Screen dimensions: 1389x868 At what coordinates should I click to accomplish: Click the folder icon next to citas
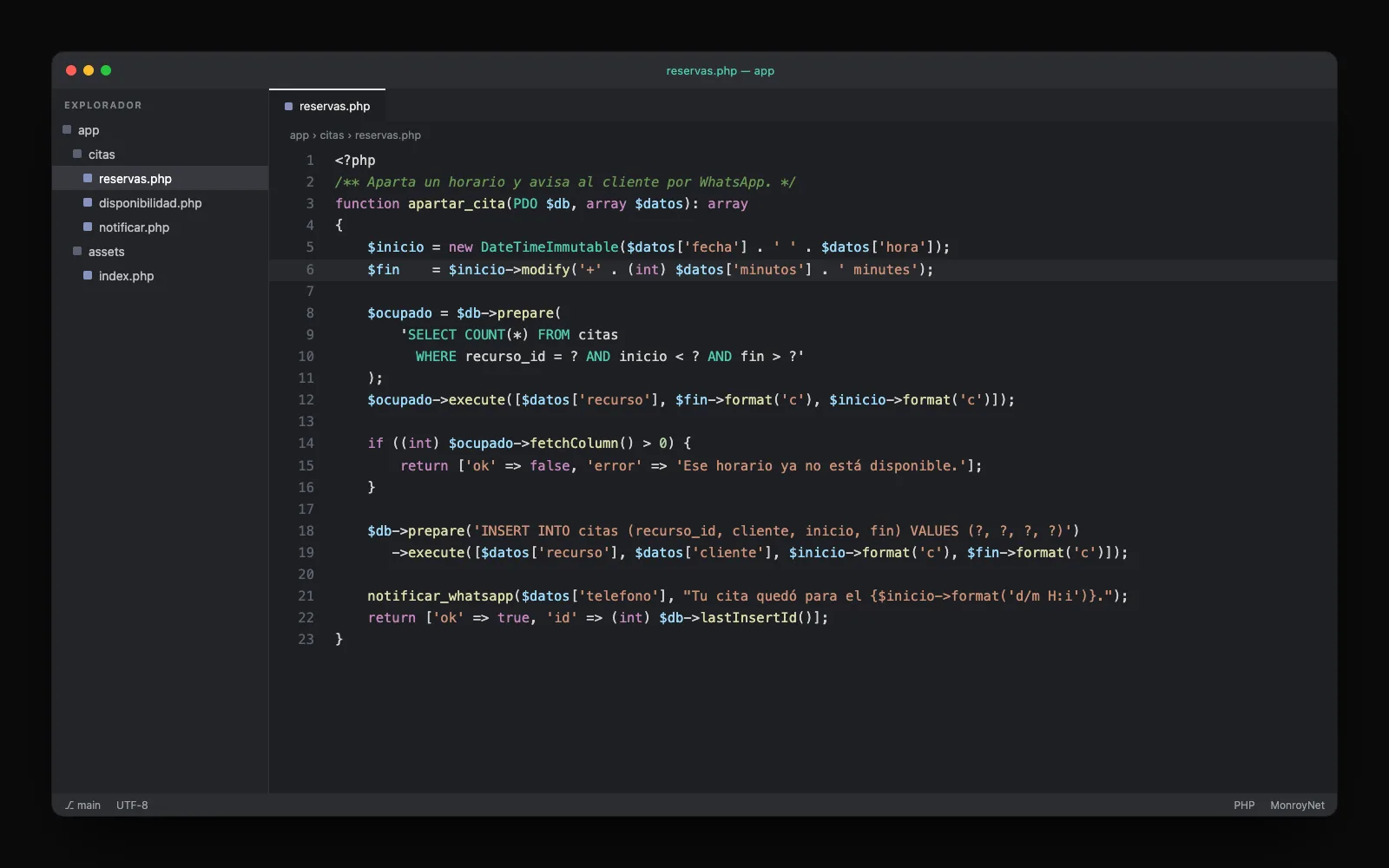77,154
